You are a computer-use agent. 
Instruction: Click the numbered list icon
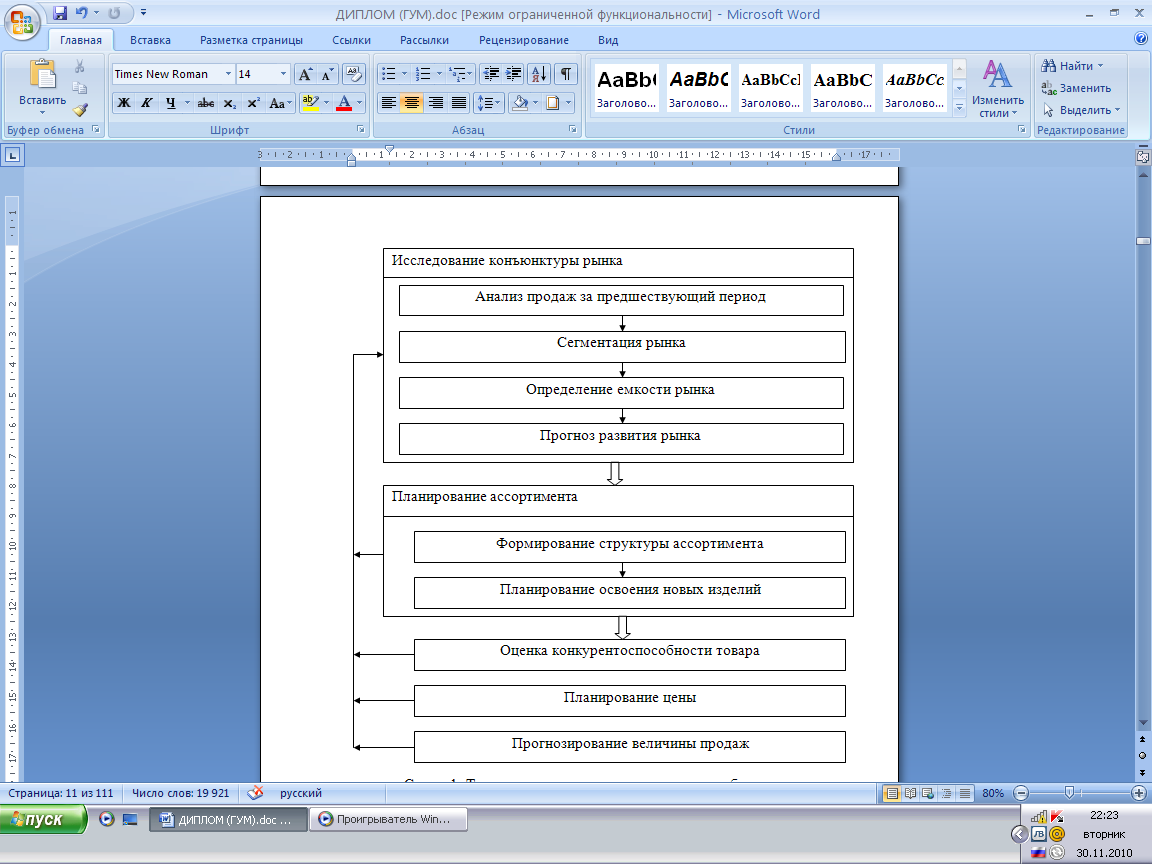point(423,74)
